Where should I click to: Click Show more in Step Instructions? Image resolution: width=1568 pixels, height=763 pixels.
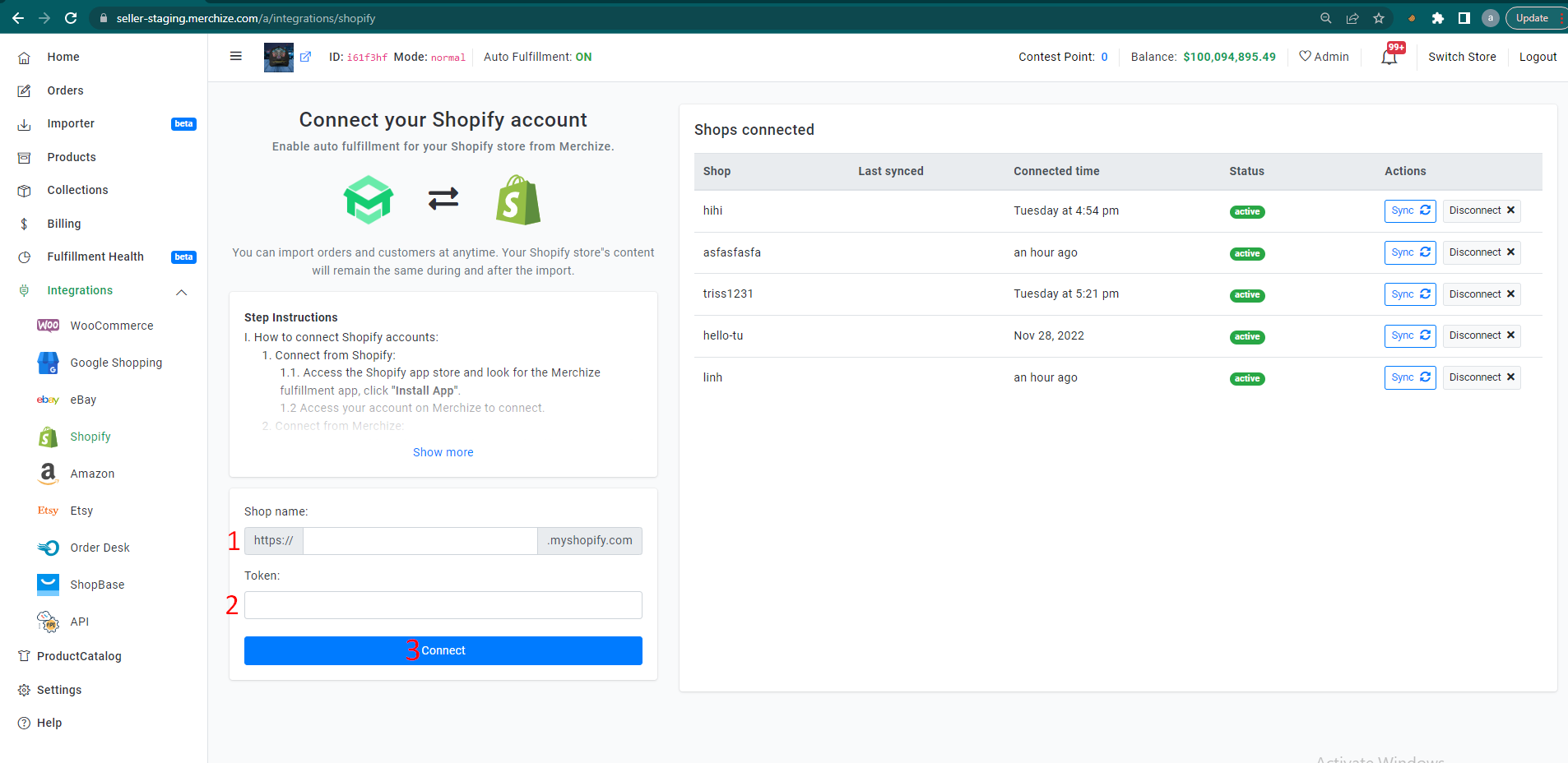point(443,452)
